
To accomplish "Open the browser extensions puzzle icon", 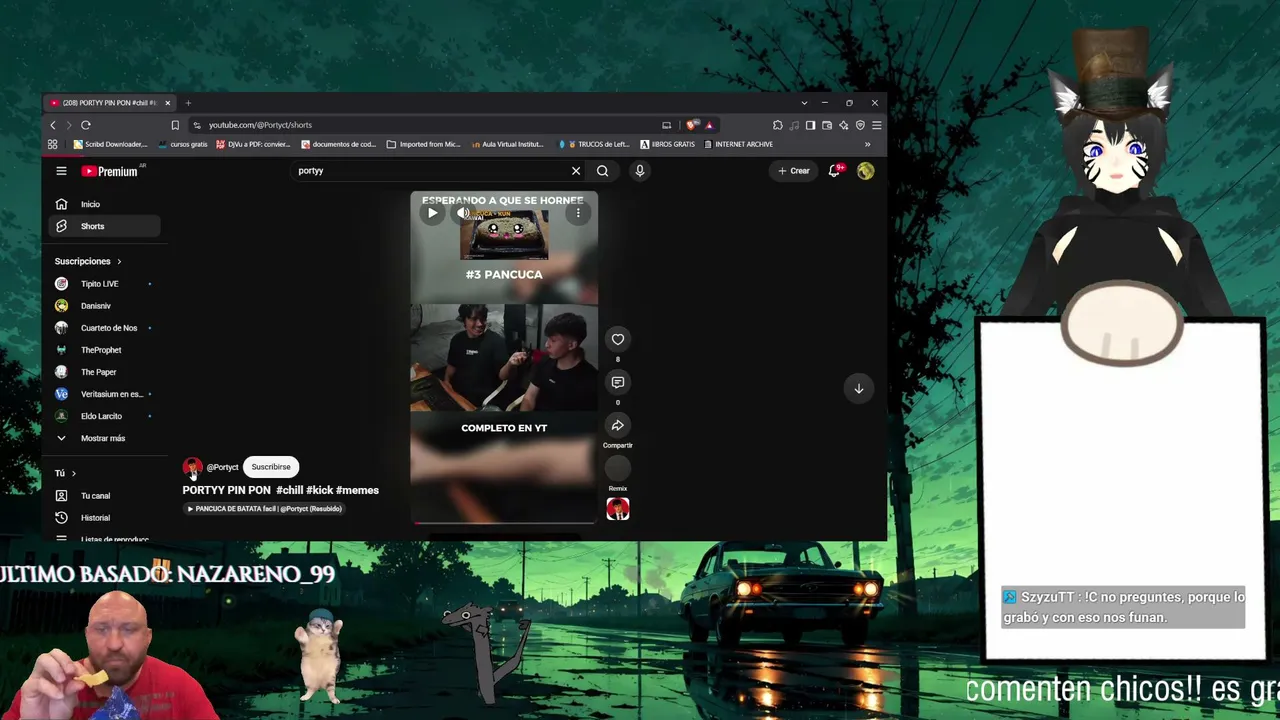I will tap(777, 125).
